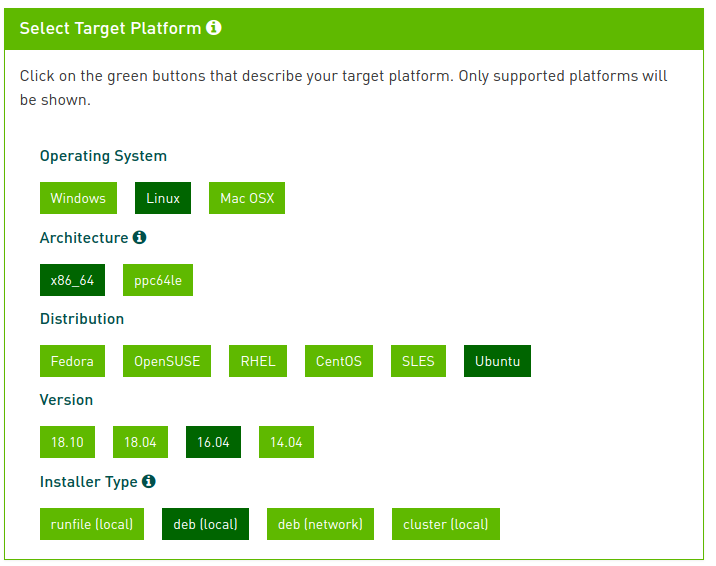Select version 18.04

[x=140, y=442]
